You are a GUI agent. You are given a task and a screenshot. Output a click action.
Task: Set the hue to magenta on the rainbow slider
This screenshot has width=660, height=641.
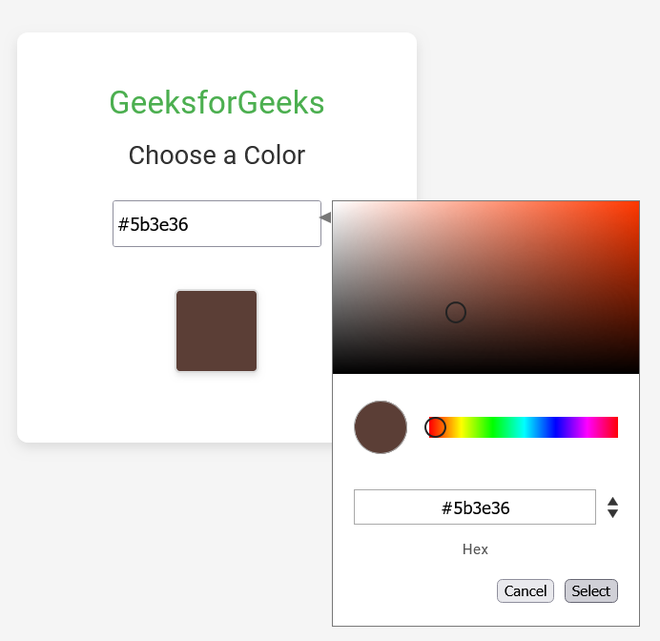587,428
